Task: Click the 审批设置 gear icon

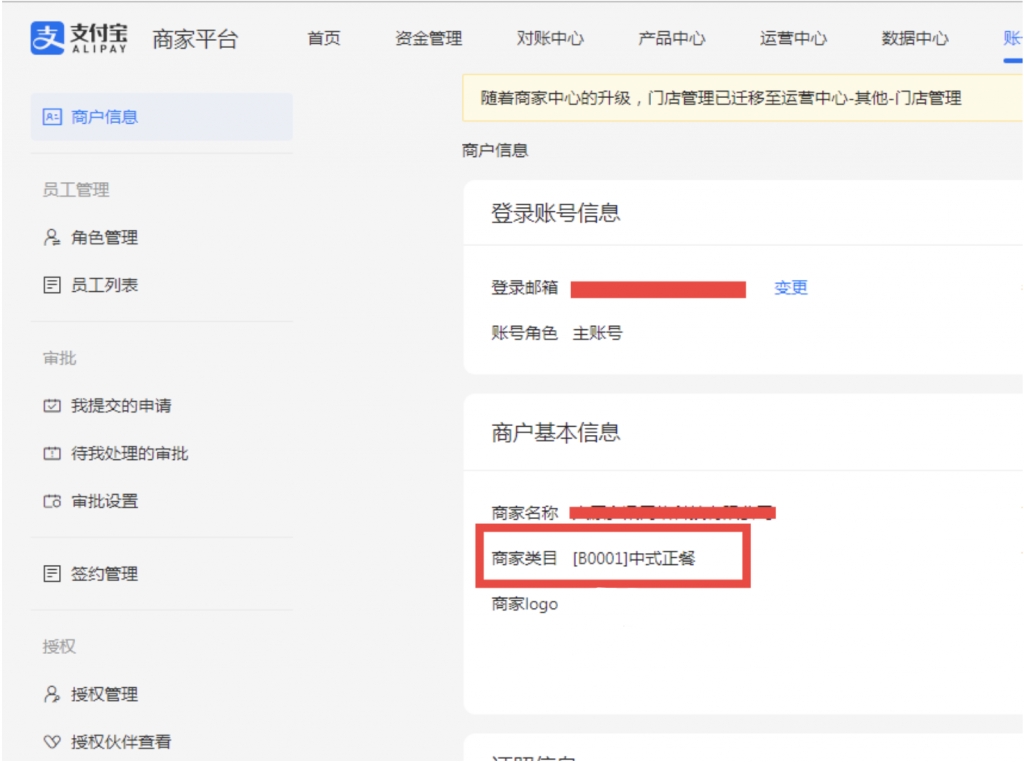Action: pos(51,501)
